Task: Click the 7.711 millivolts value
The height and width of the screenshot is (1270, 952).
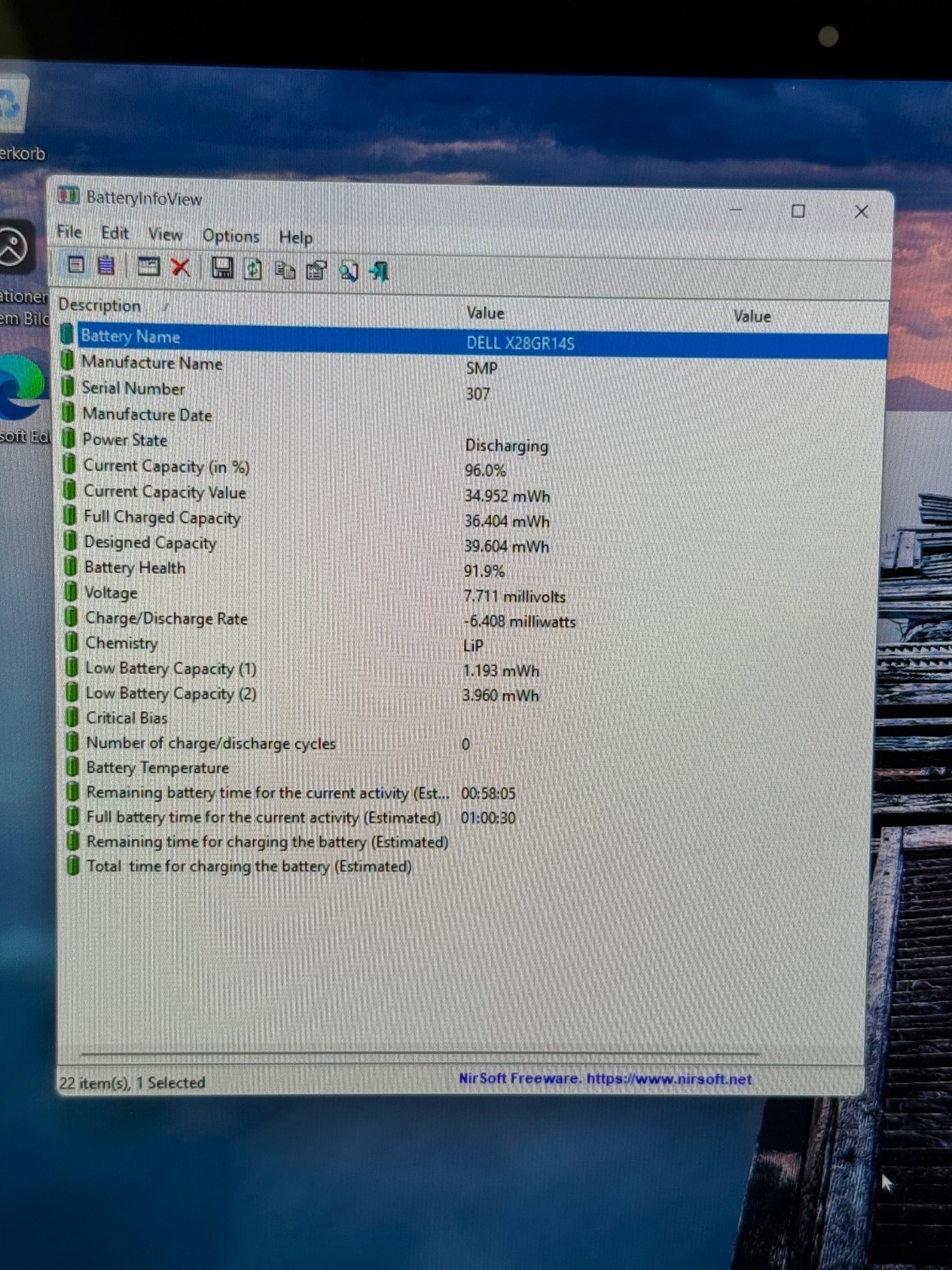Action: tap(514, 596)
